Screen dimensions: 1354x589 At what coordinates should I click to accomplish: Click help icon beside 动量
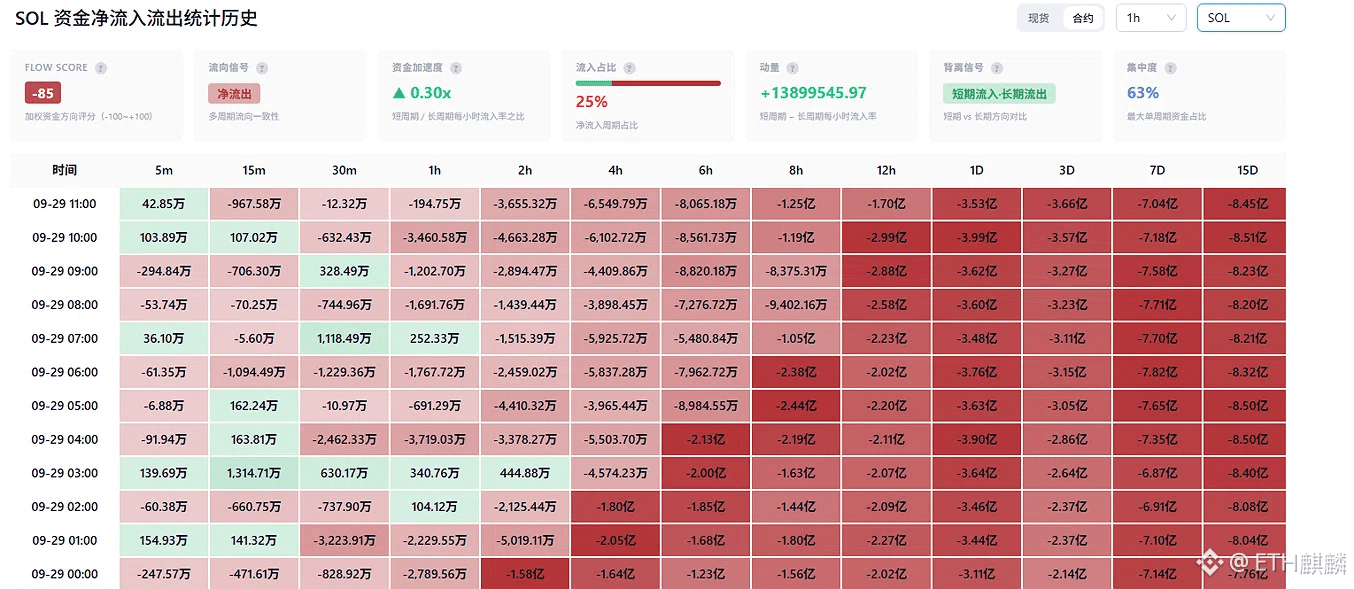793,68
